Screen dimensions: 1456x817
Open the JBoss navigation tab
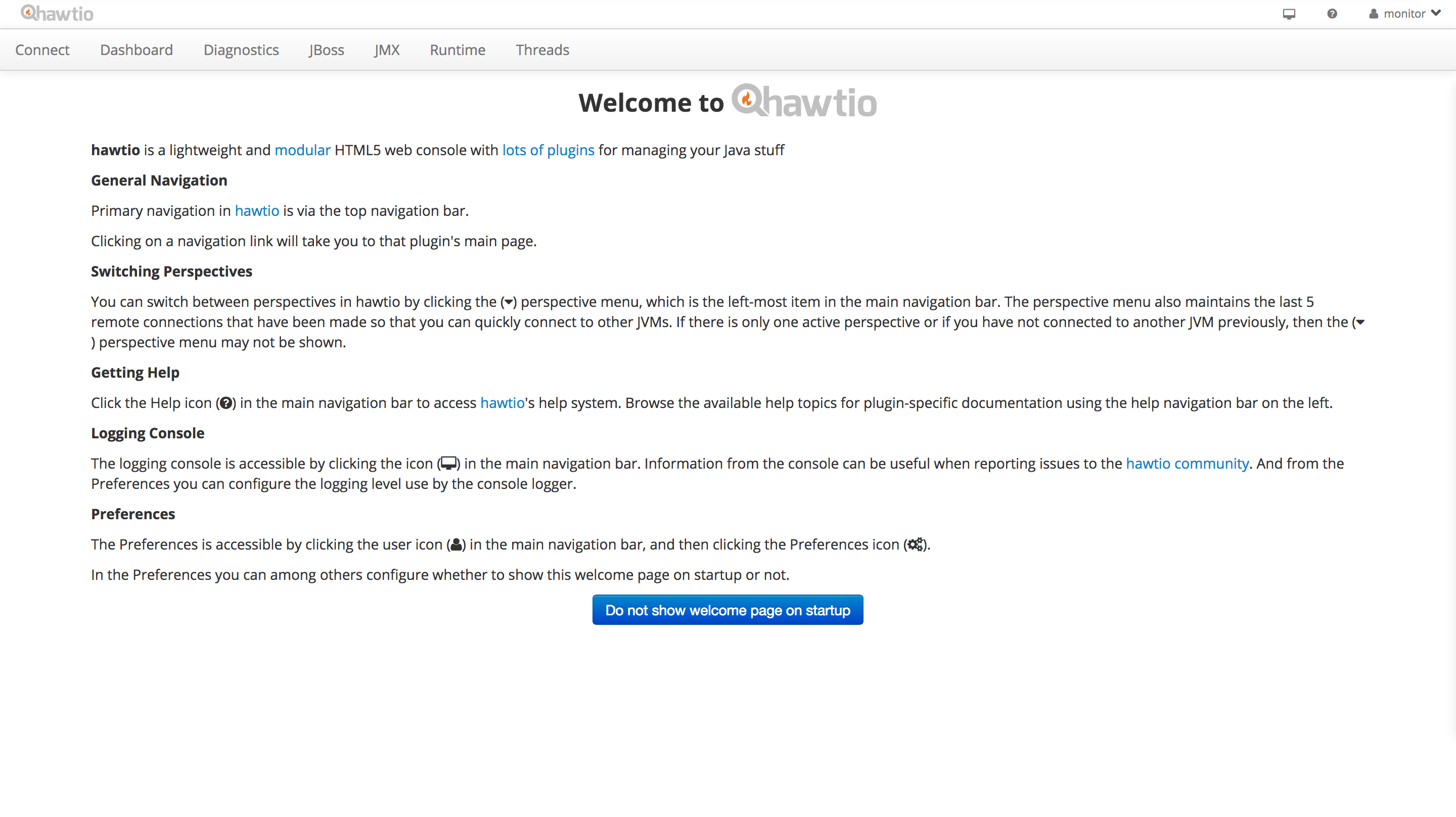point(327,50)
